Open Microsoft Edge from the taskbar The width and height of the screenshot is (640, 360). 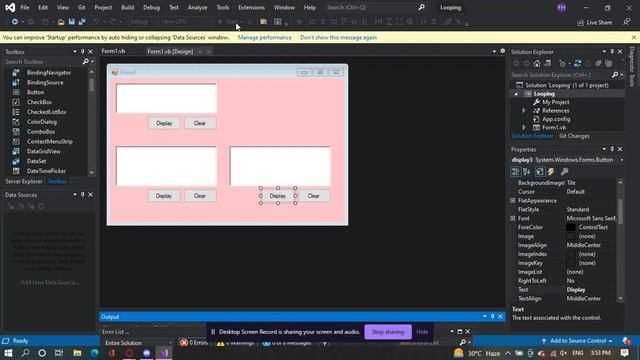click(x=95, y=353)
